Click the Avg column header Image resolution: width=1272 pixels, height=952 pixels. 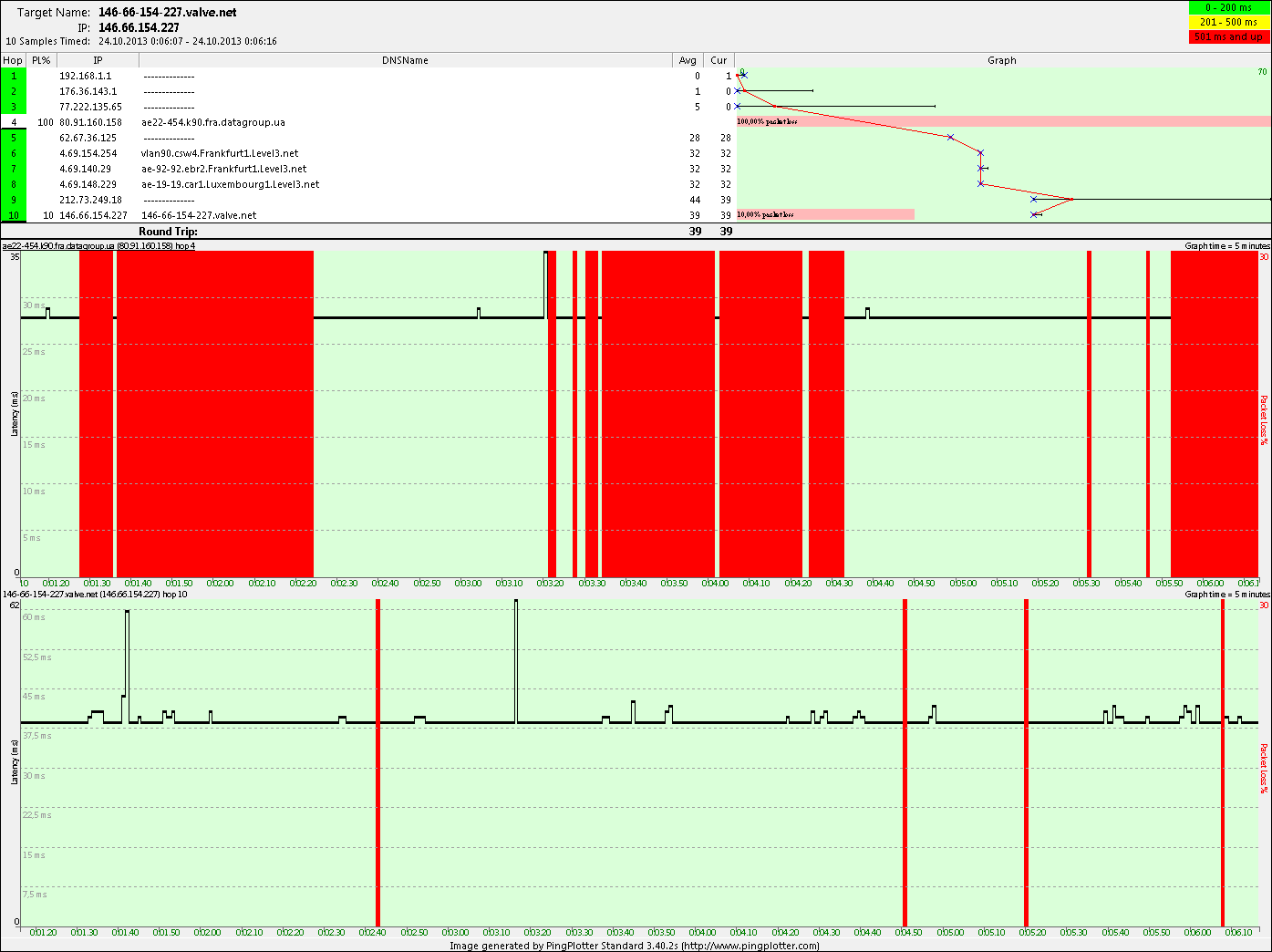(x=688, y=60)
